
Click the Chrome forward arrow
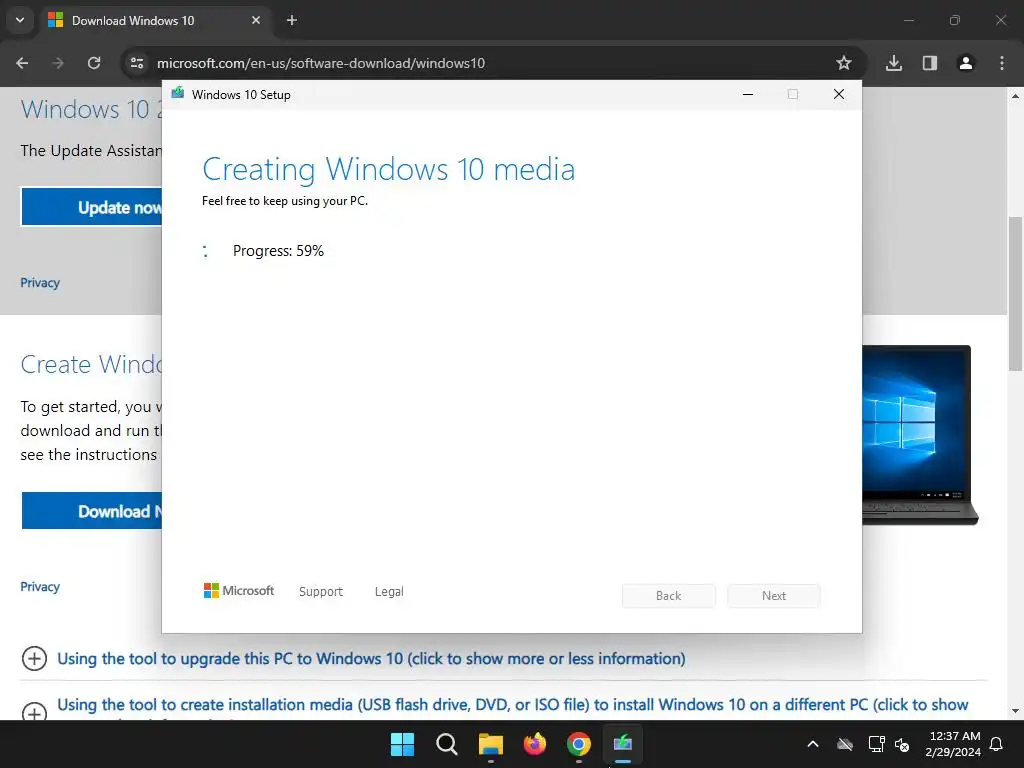(x=58, y=63)
